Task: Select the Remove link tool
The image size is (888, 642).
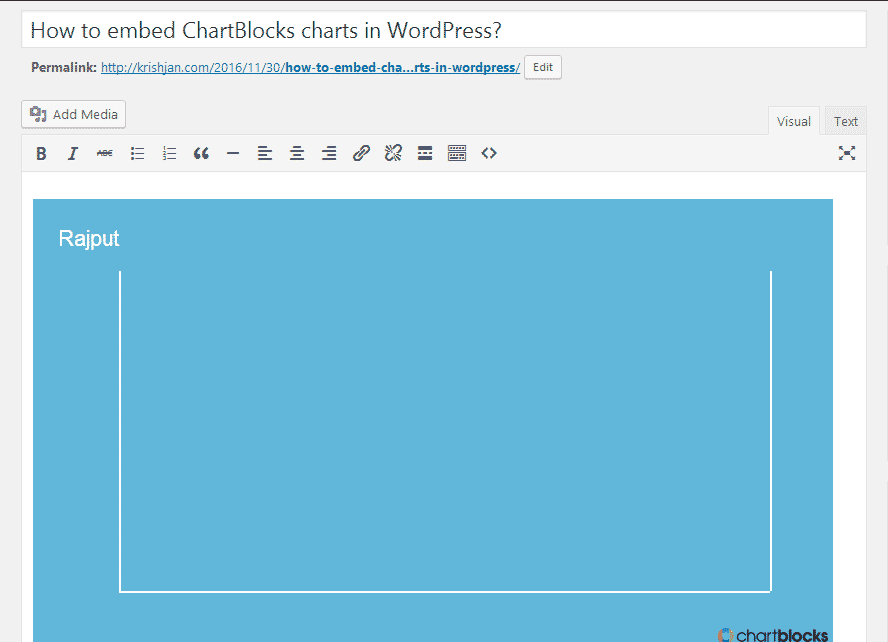Action: pos(393,153)
